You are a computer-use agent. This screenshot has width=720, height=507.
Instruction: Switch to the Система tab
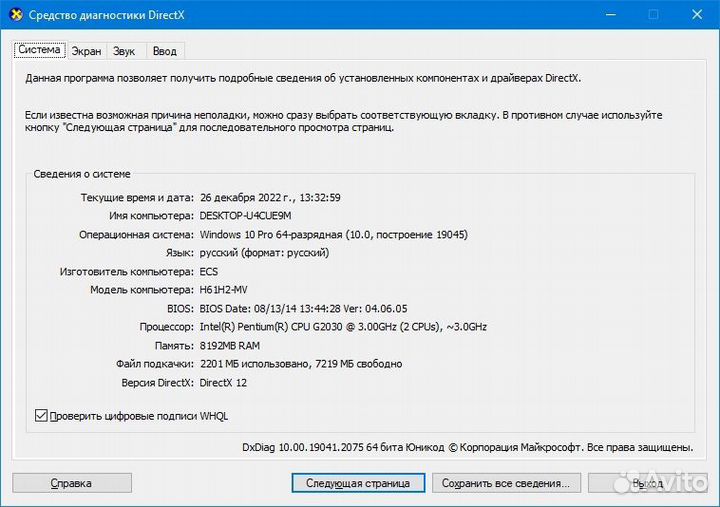[40, 50]
